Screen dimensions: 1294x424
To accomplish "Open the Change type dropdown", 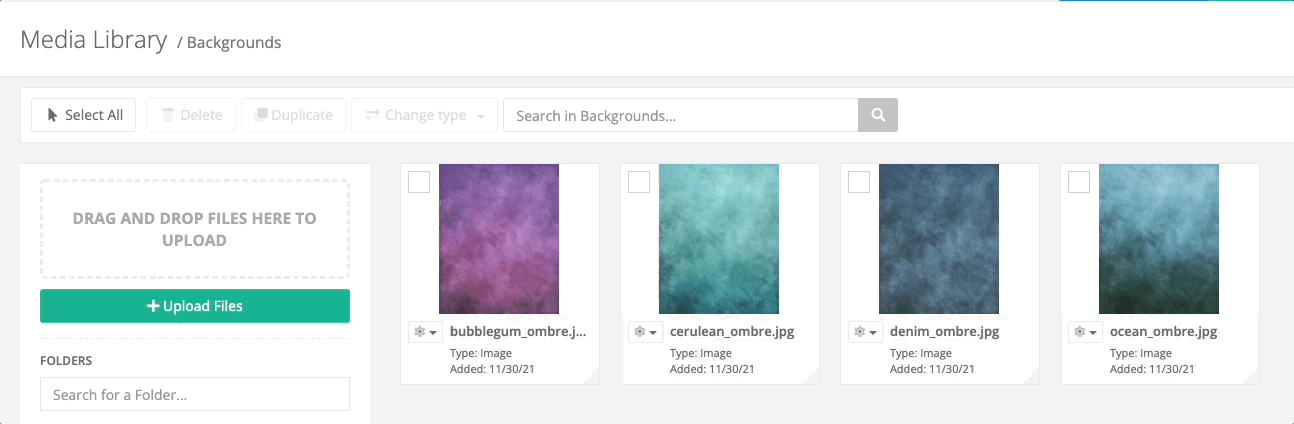I will [x=425, y=115].
